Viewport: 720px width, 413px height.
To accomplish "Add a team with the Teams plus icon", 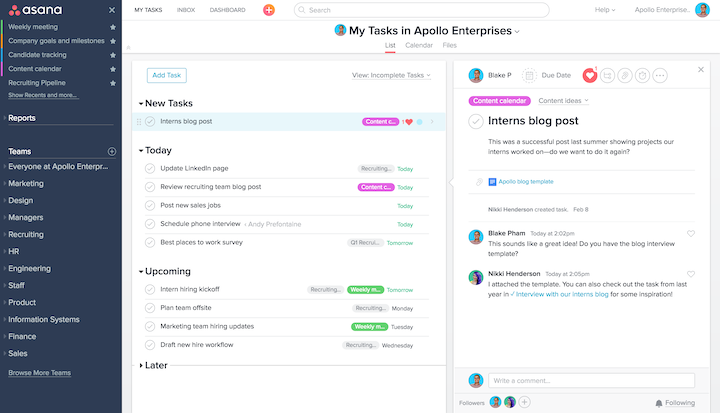I will coord(112,152).
